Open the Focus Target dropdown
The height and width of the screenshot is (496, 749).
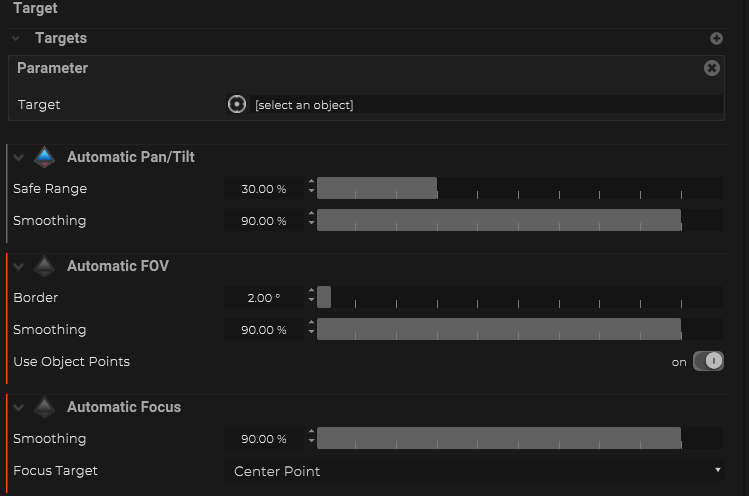[474, 470]
